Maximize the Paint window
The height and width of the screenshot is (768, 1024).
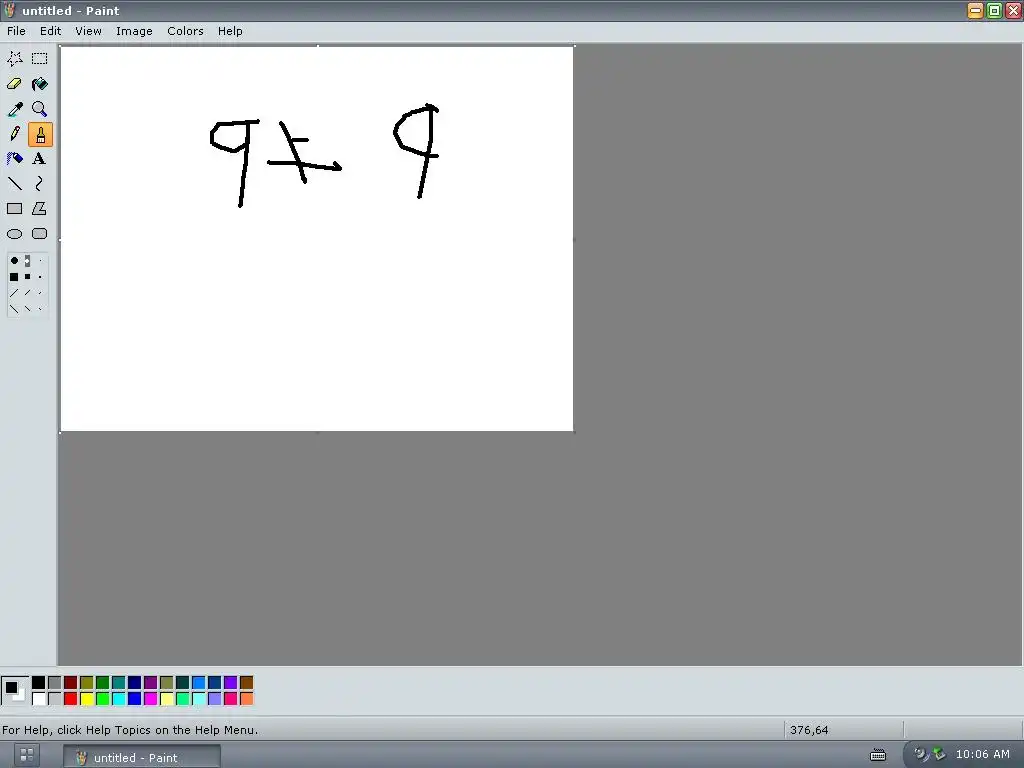(x=994, y=10)
